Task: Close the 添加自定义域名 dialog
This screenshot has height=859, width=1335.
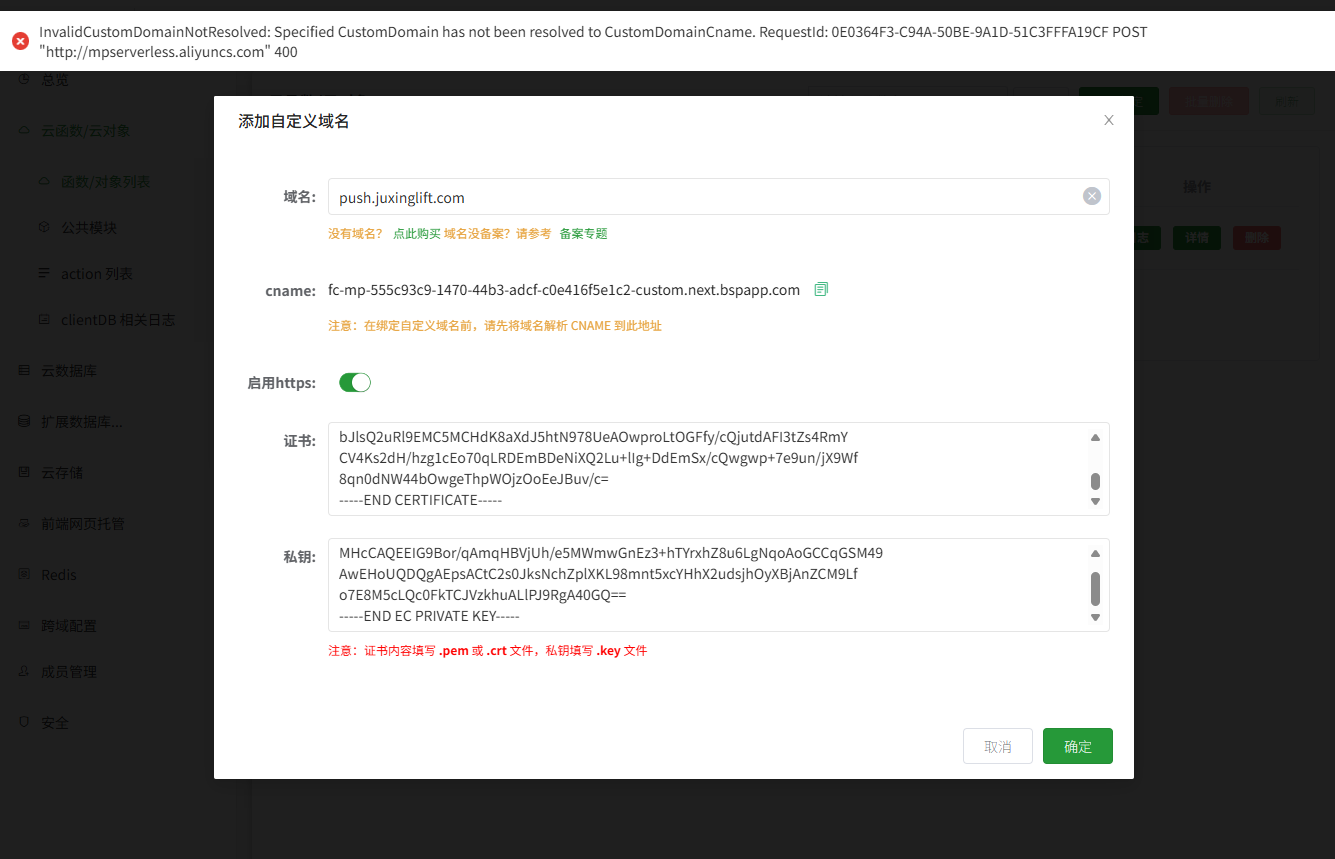Action: [x=1108, y=120]
